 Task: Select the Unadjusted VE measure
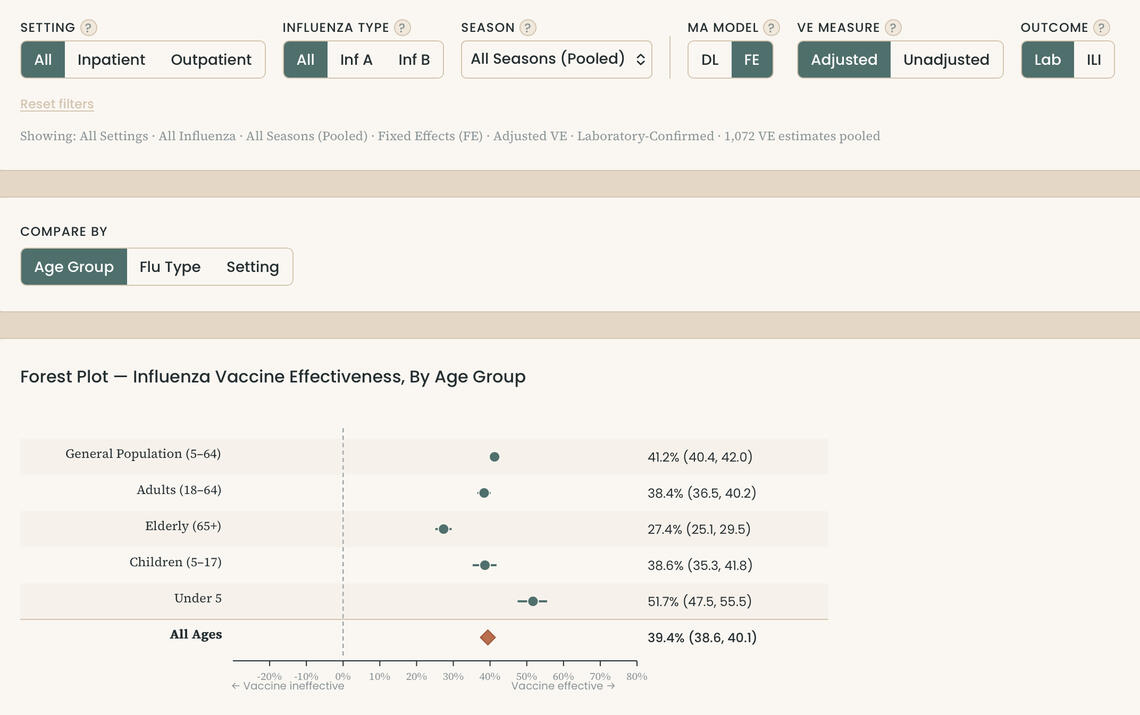point(946,60)
